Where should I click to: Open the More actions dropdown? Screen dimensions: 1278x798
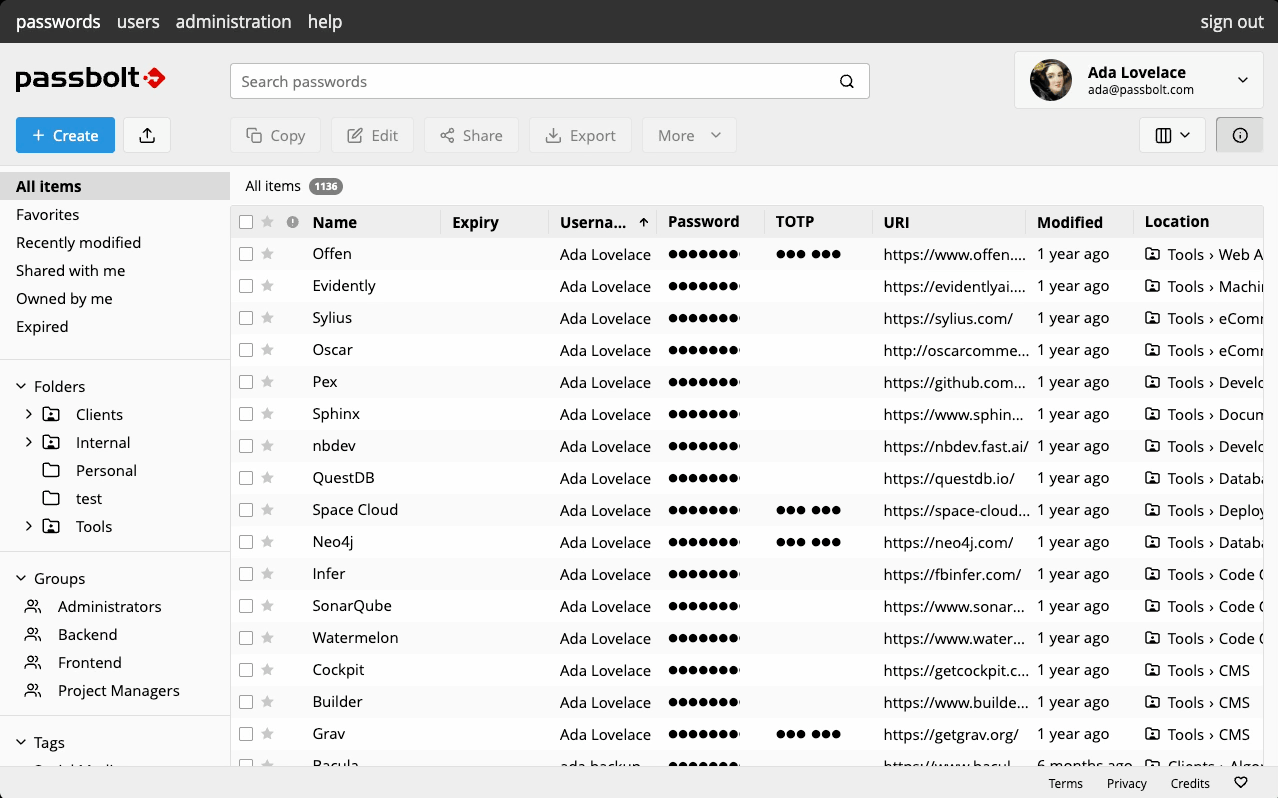[690, 135]
